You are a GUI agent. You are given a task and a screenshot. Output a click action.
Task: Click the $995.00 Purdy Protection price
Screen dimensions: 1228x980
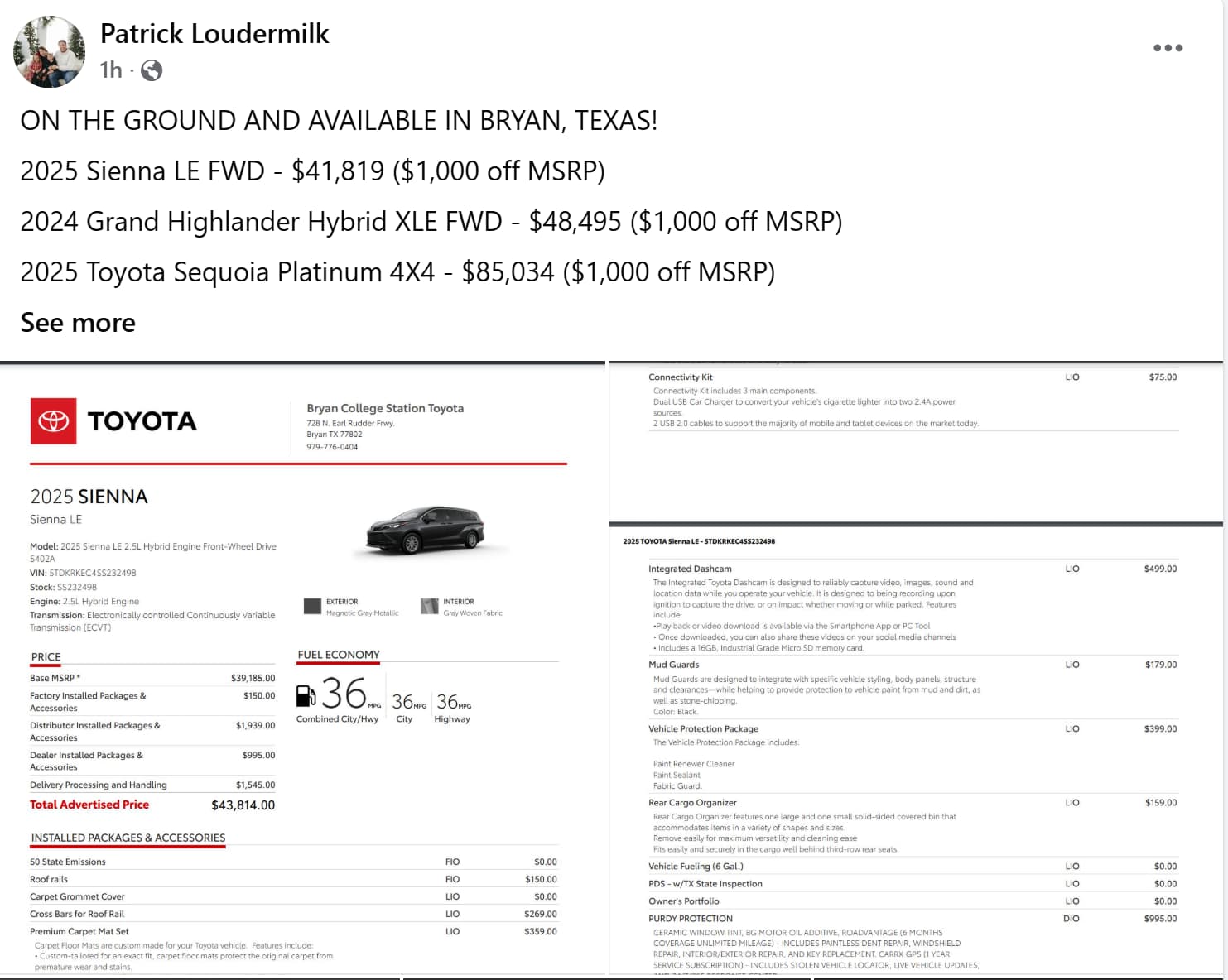click(x=1160, y=918)
